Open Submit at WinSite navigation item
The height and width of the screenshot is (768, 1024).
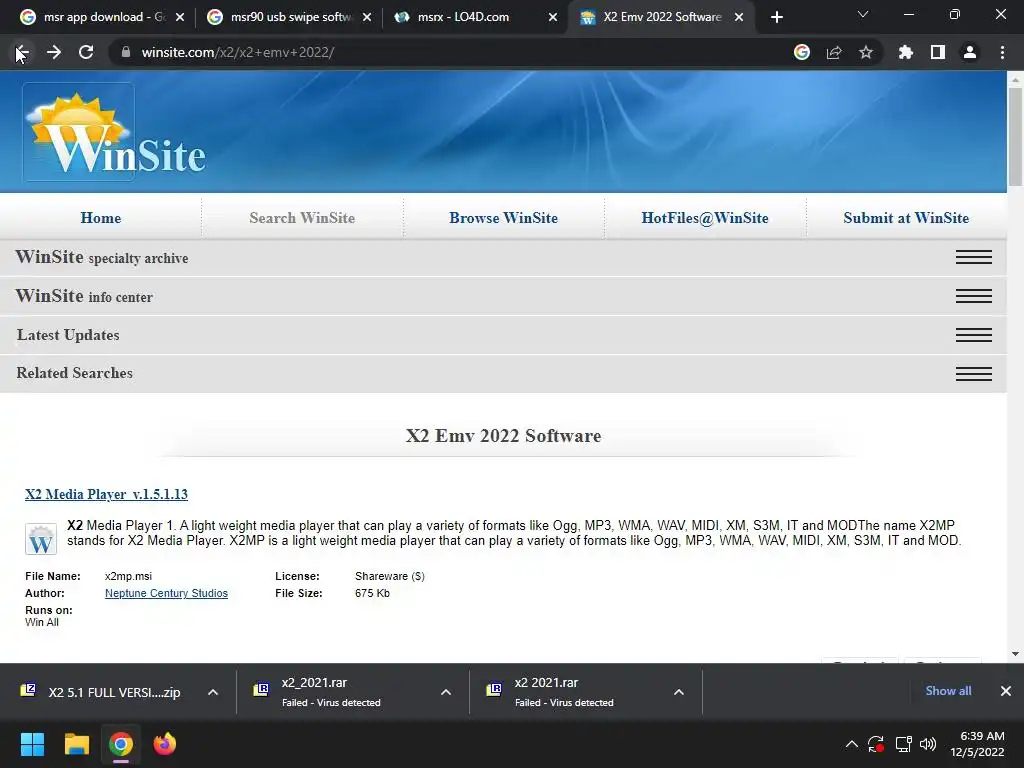906,218
